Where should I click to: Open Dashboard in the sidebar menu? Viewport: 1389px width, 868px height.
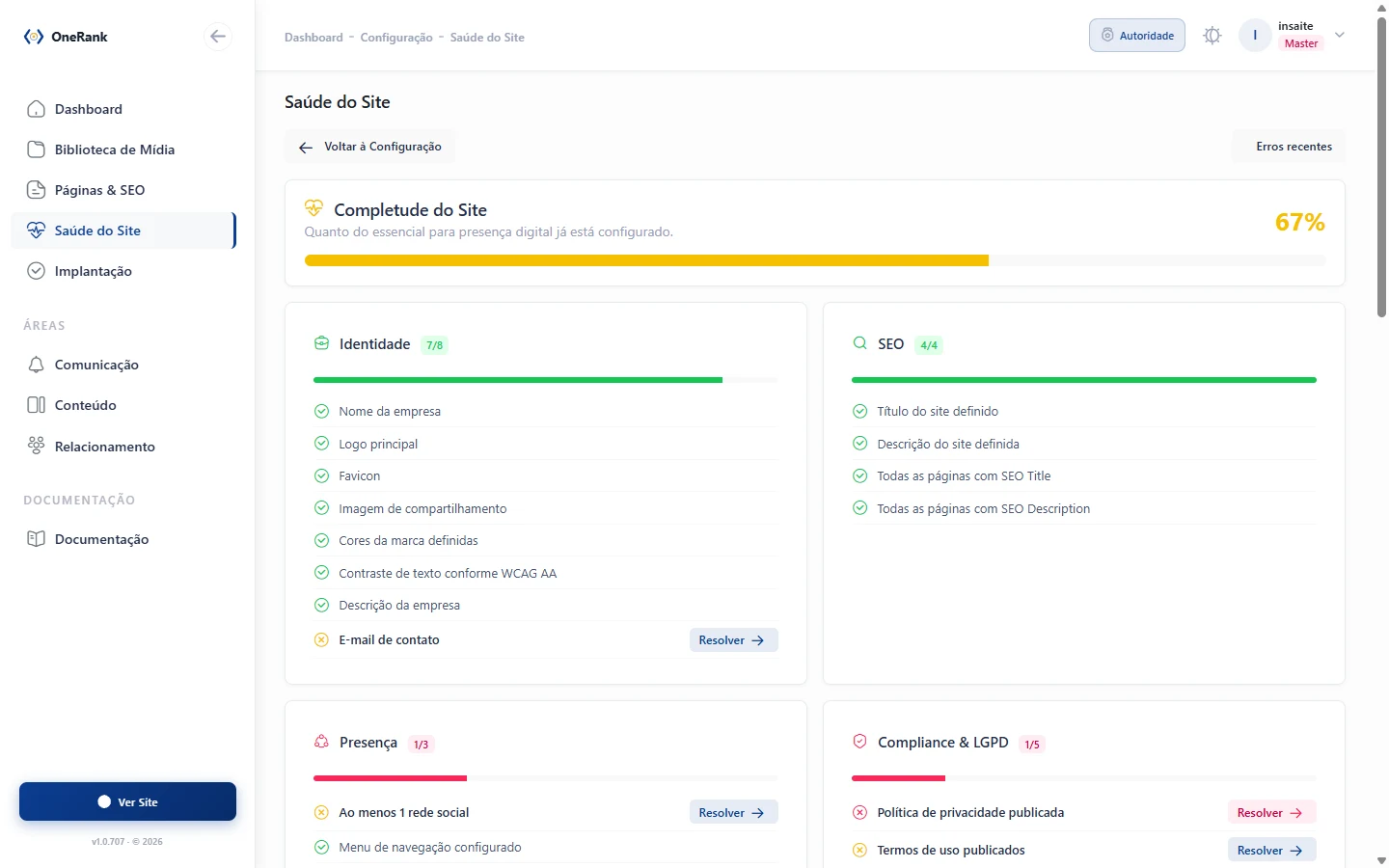coord(123,109)
